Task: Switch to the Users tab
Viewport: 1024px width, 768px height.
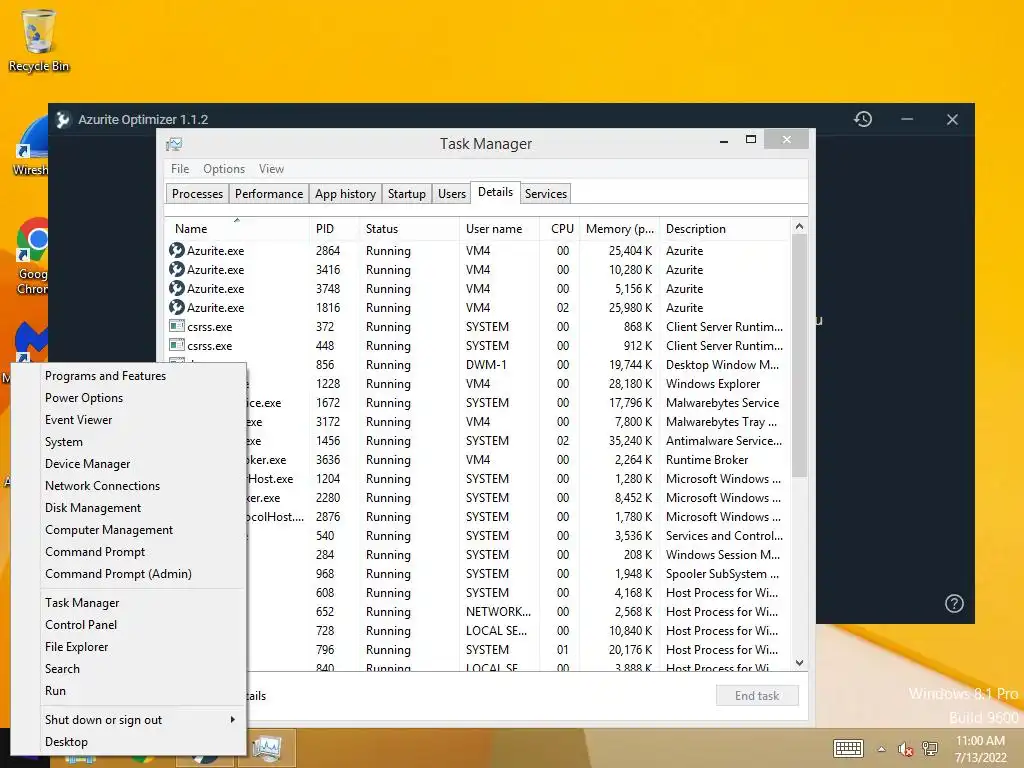Action: [452, 194]
